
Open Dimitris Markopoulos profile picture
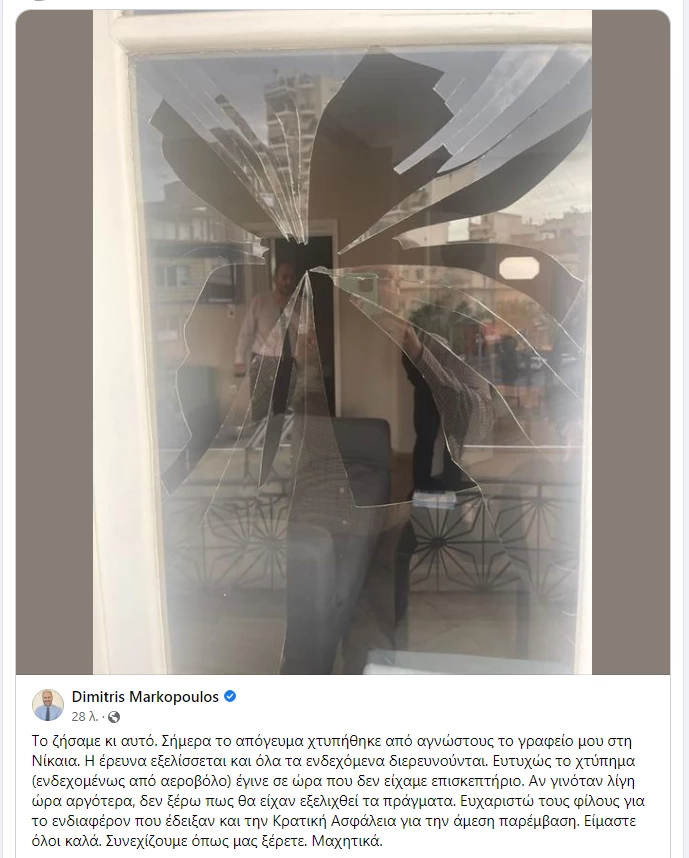(48, 705)
